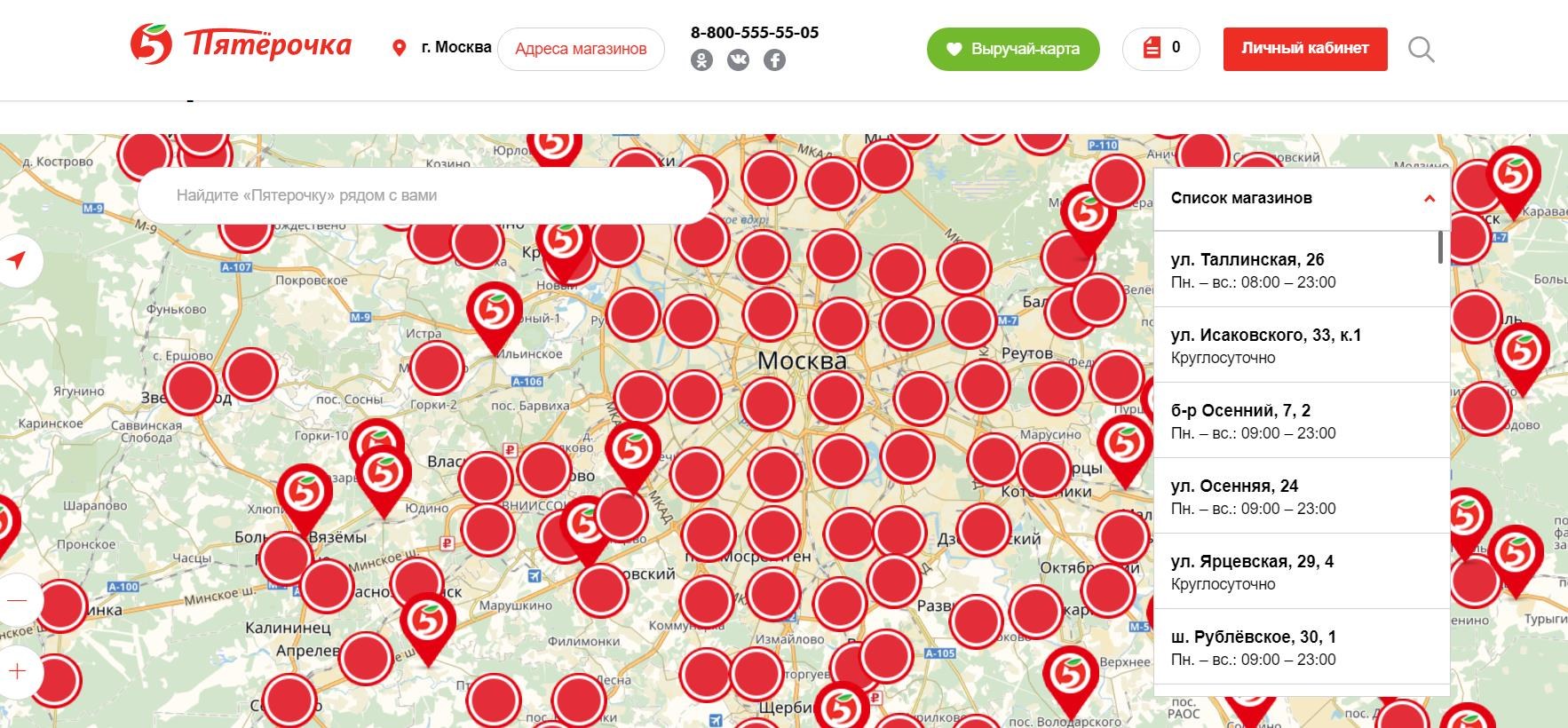
Task: Focus the Найдите «Пятерочку» search field
Action: coord(426,195)
